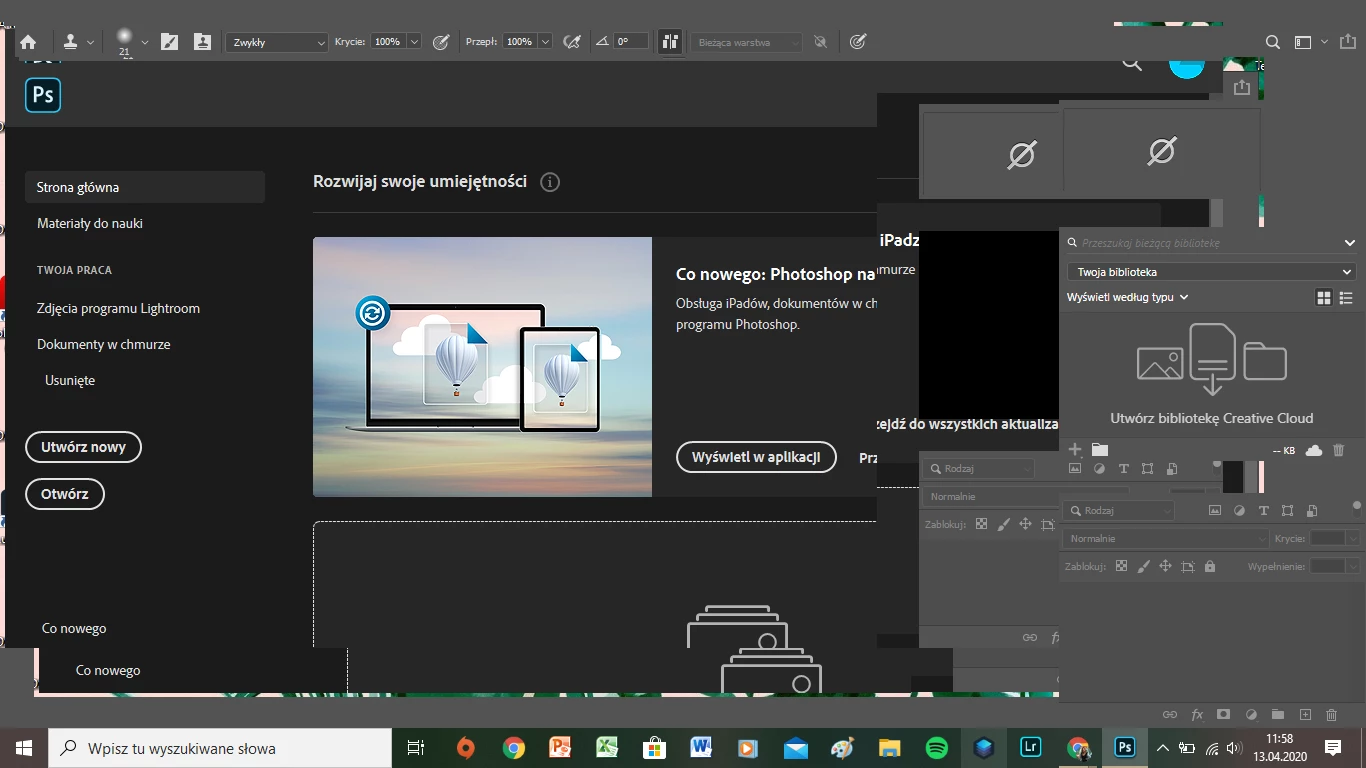
Task: Click the Libraries new group folder icon
Action: pyautogui.click(x=1100, y=450)
